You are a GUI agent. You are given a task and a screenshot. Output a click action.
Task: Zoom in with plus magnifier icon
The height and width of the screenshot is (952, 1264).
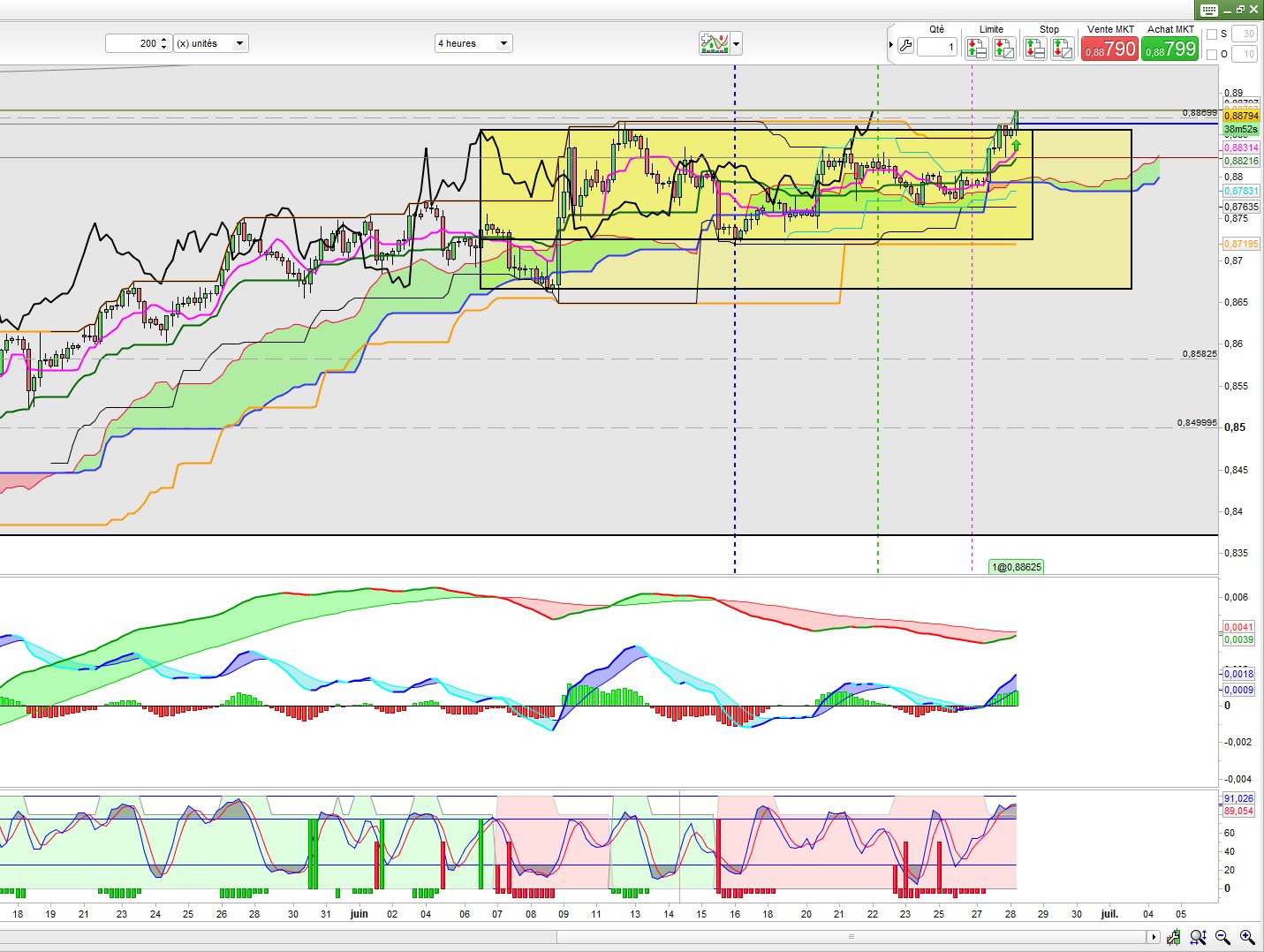point(1247,937)
